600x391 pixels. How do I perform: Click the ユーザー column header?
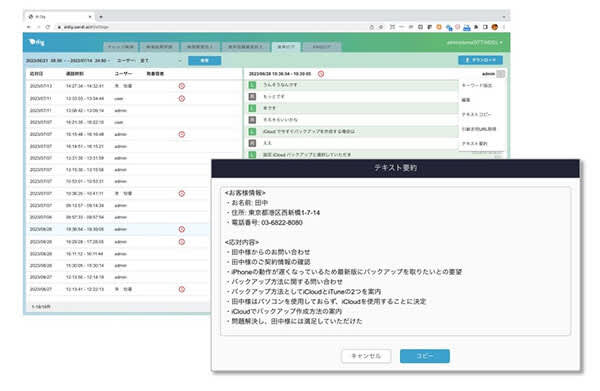(x=123, y=73)
